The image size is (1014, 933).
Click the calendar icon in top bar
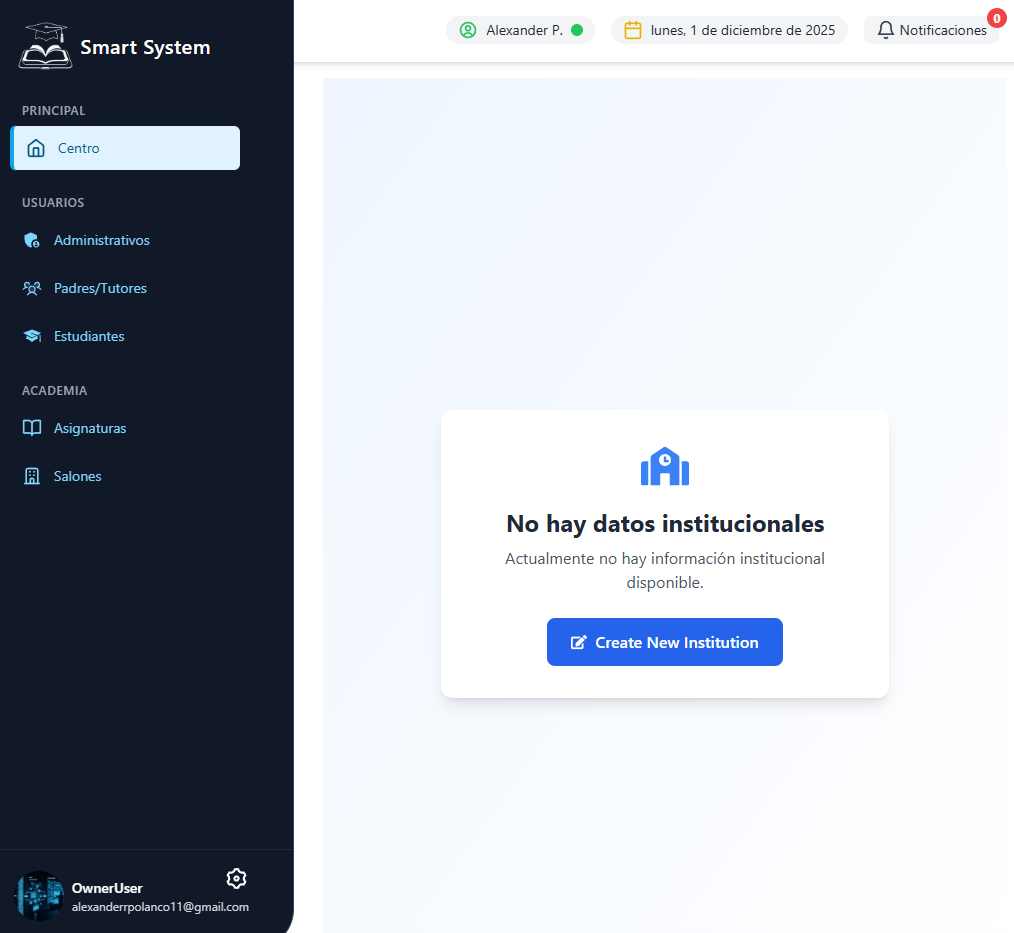(632, 30)
